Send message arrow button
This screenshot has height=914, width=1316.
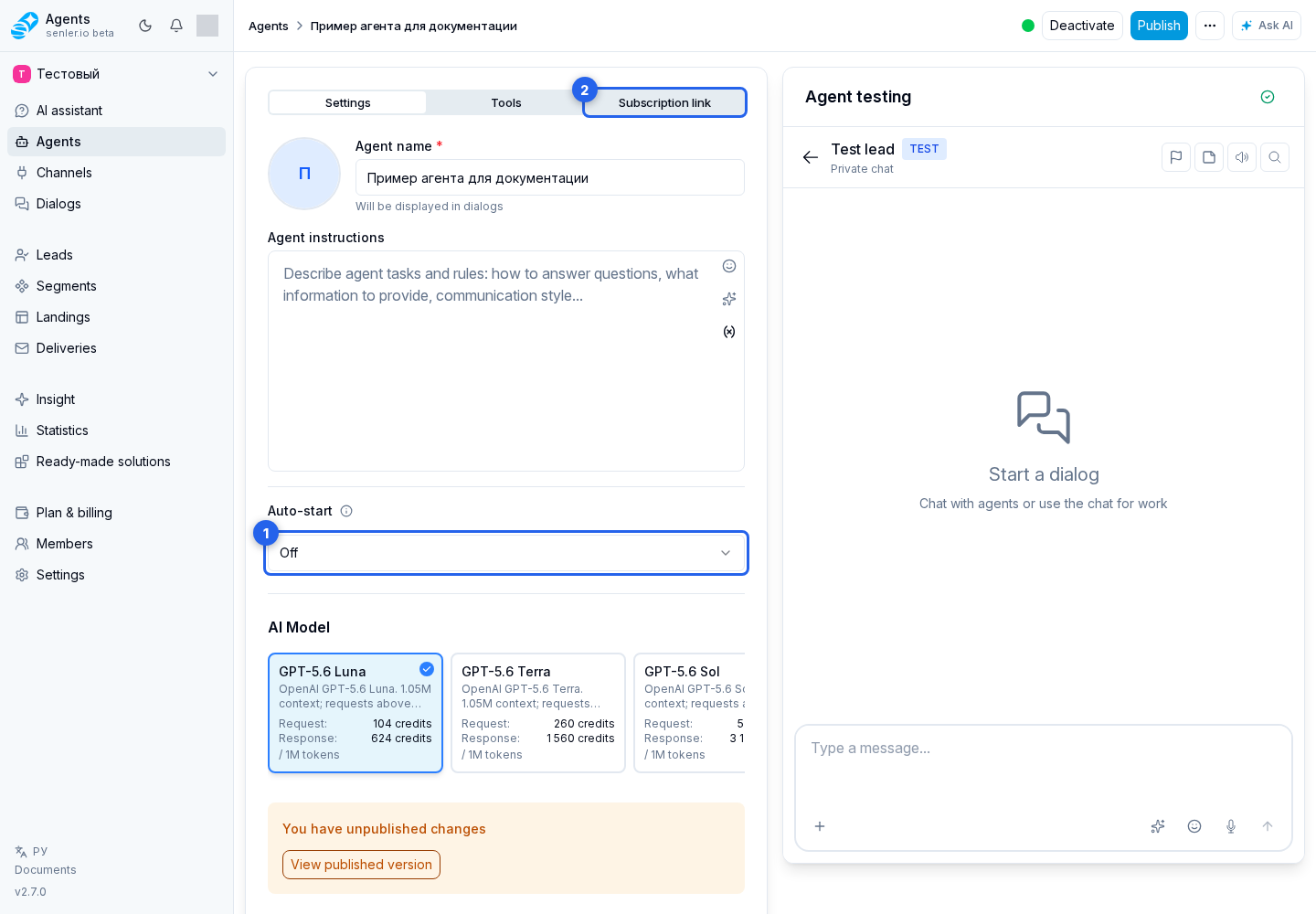point(1268,826)
